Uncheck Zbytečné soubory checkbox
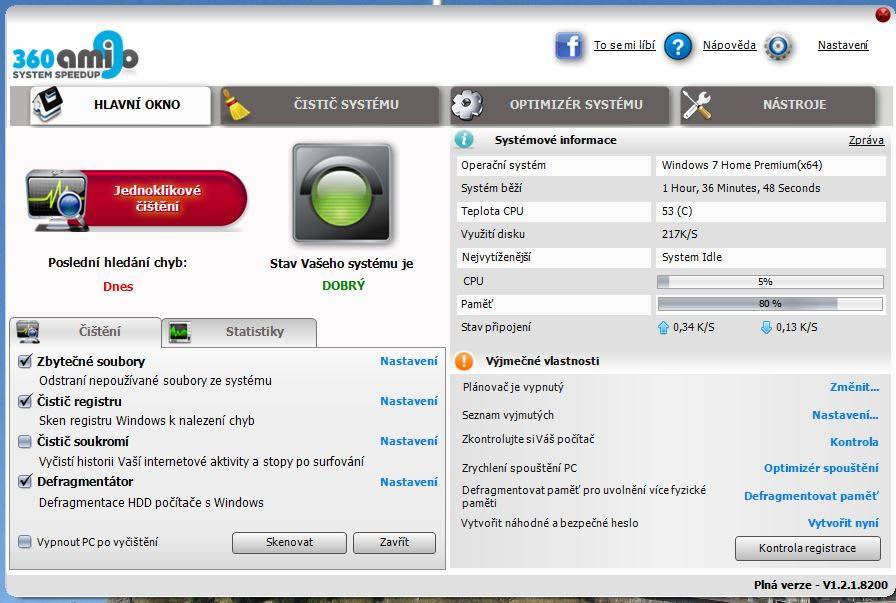 coord(25,361)
